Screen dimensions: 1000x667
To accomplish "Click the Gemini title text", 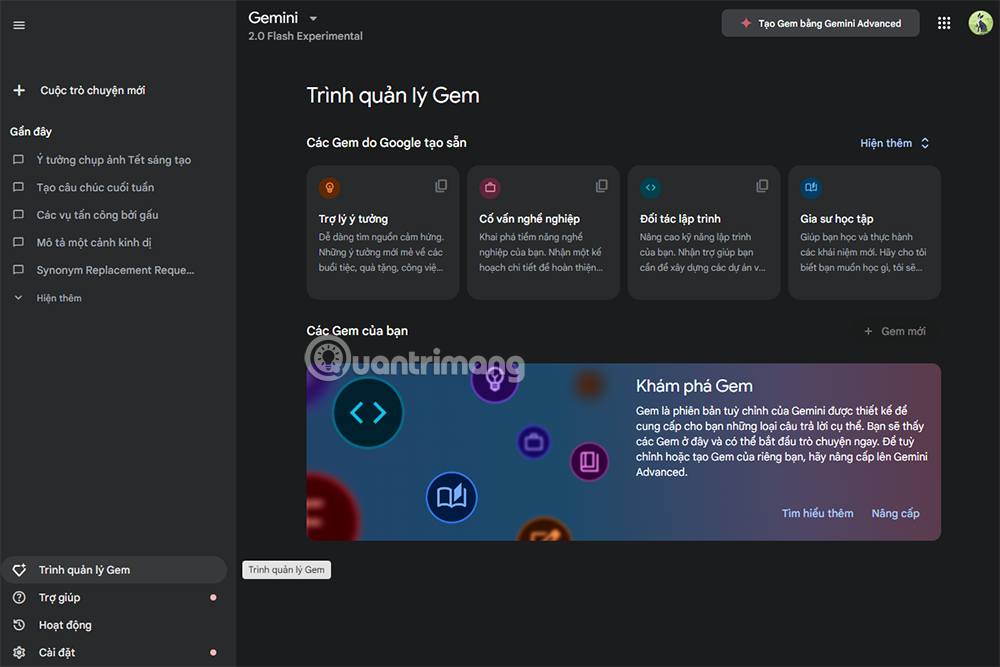I will [273, 18].
